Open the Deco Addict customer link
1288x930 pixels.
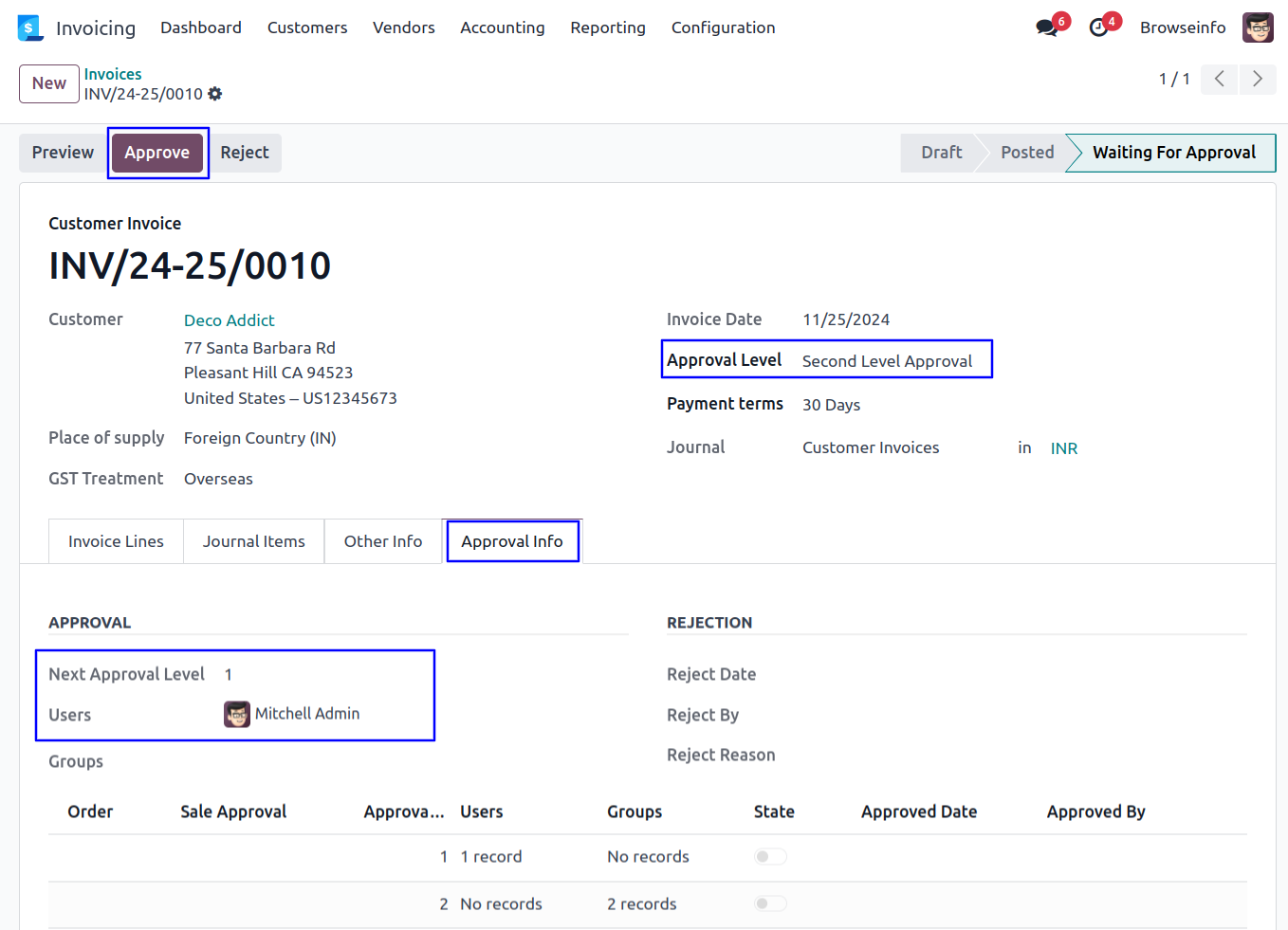[x=229, y=320]
